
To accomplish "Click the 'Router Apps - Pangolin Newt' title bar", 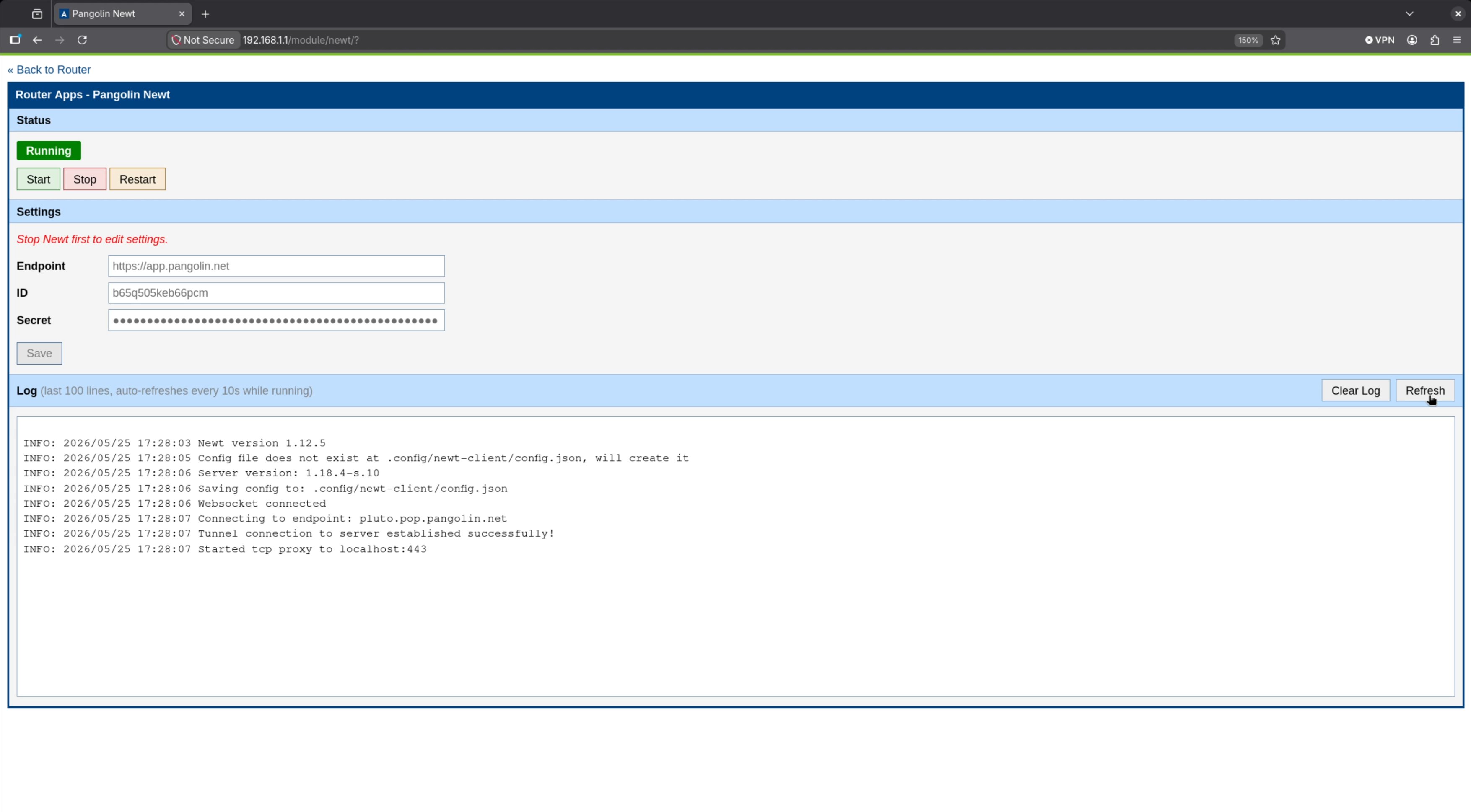I will (735, 95).
